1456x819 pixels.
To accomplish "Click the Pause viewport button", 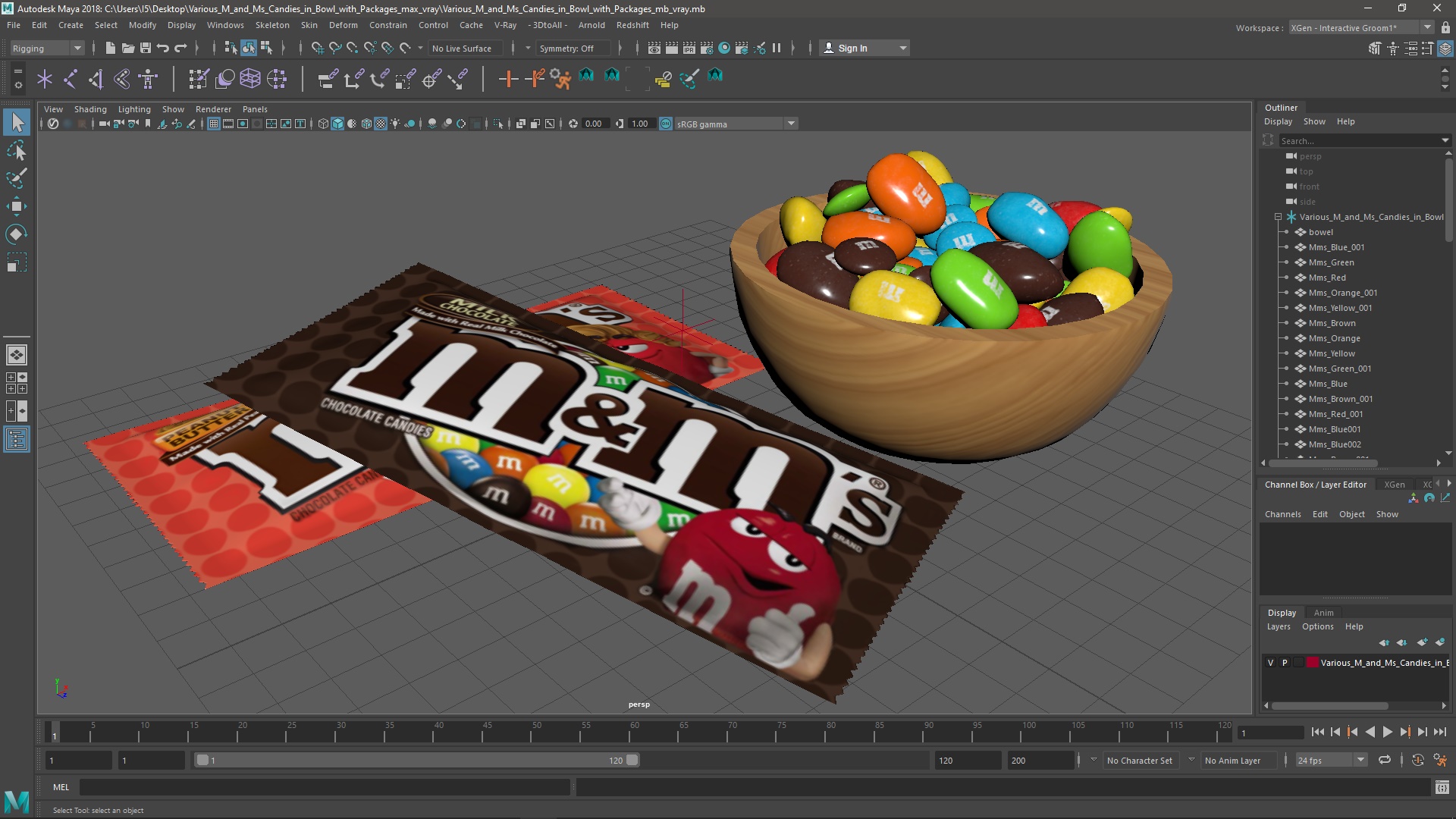I will point(777,48).
